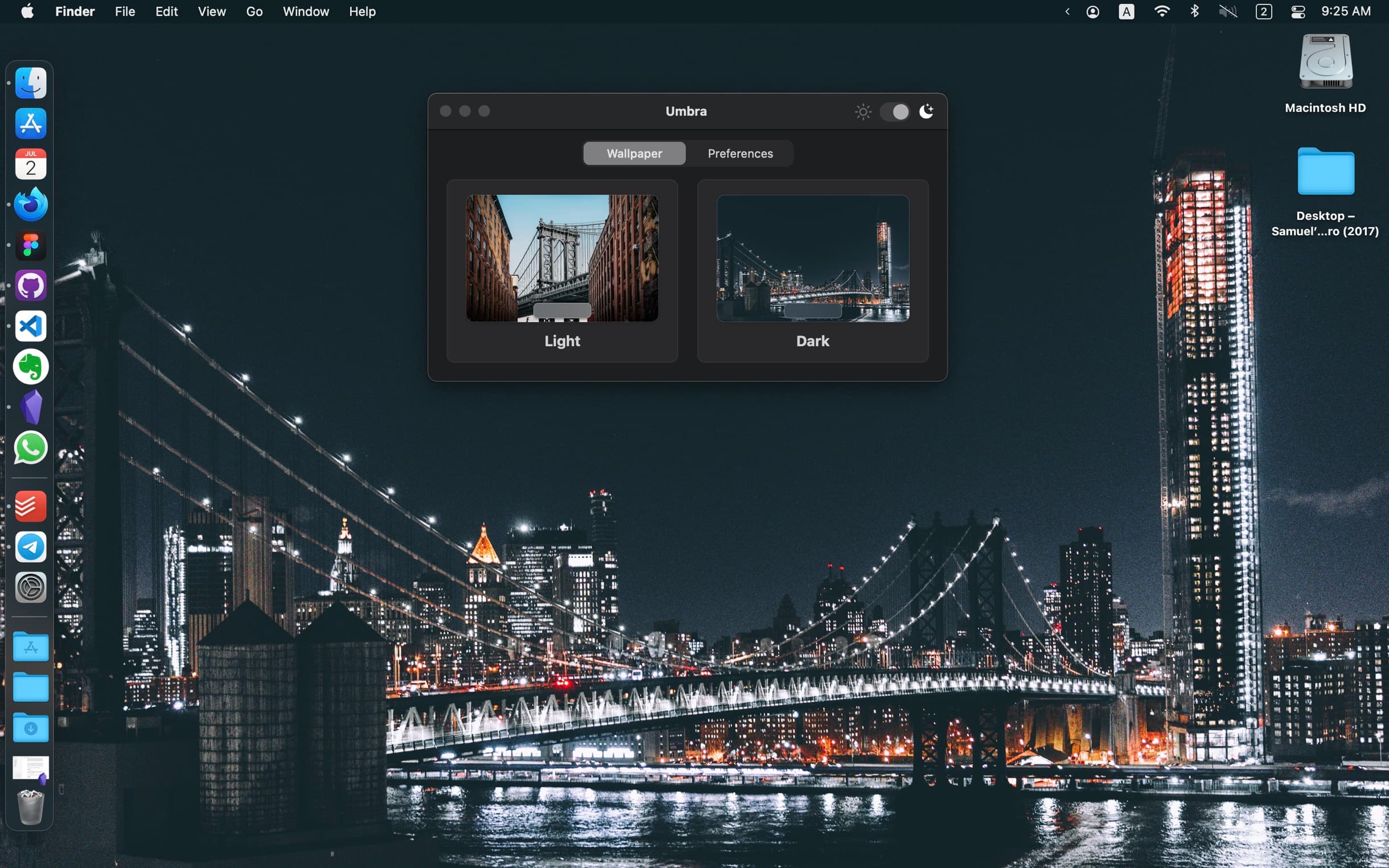Select the Wallpaper tab
Viewport: 1389px width, 868px height.
point(634,153)
